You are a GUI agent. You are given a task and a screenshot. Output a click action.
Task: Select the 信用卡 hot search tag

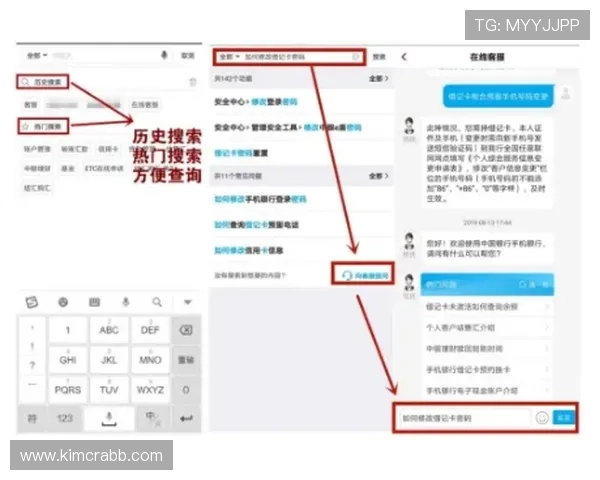(108, 149)
